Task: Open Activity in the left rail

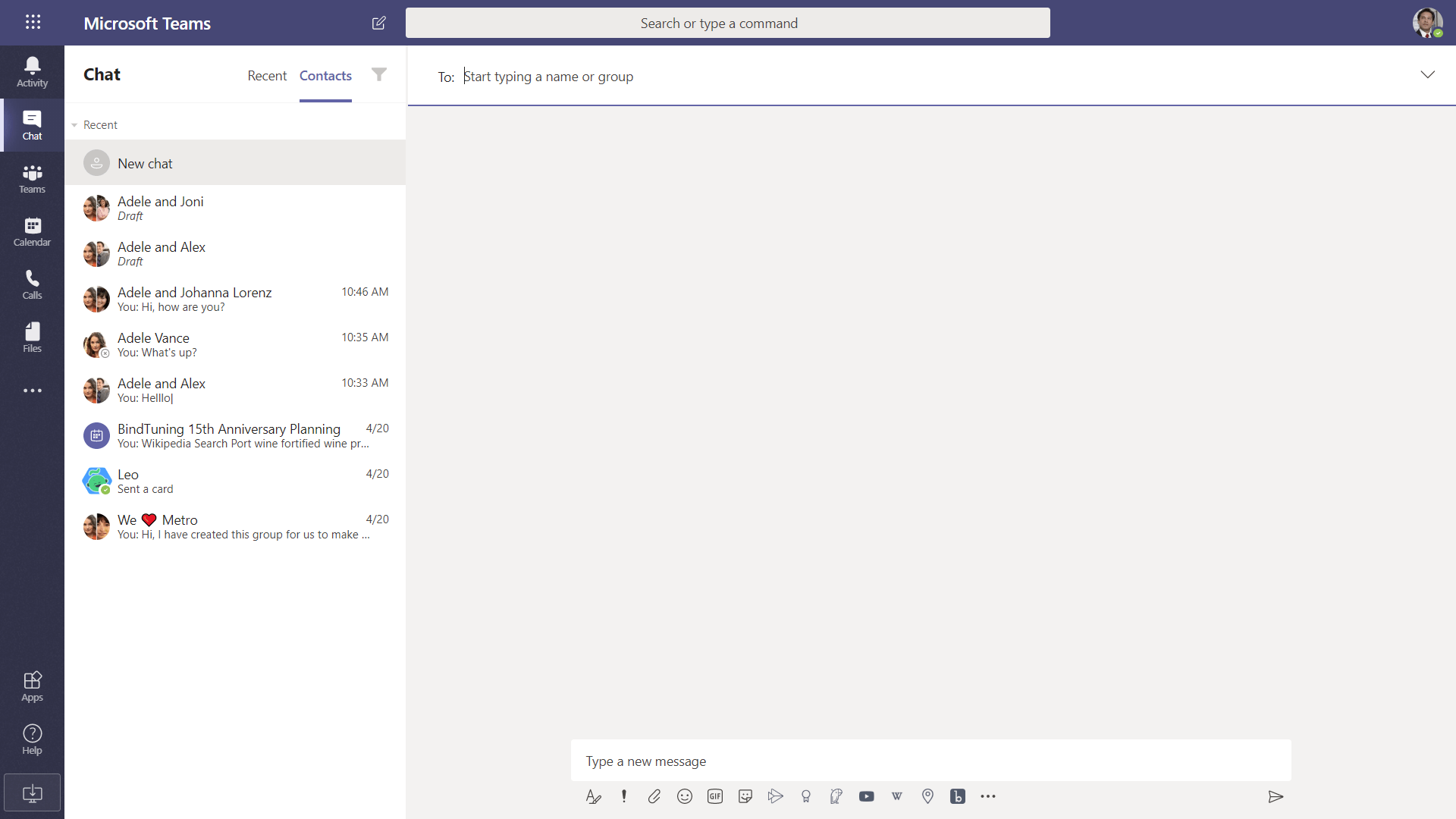Action: [x=32, y=72]
